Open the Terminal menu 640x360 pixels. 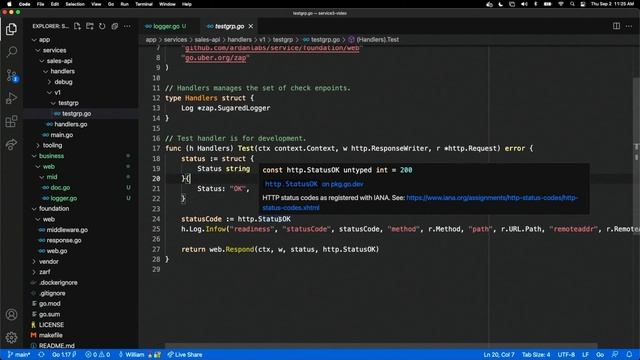tap(144, 4)
